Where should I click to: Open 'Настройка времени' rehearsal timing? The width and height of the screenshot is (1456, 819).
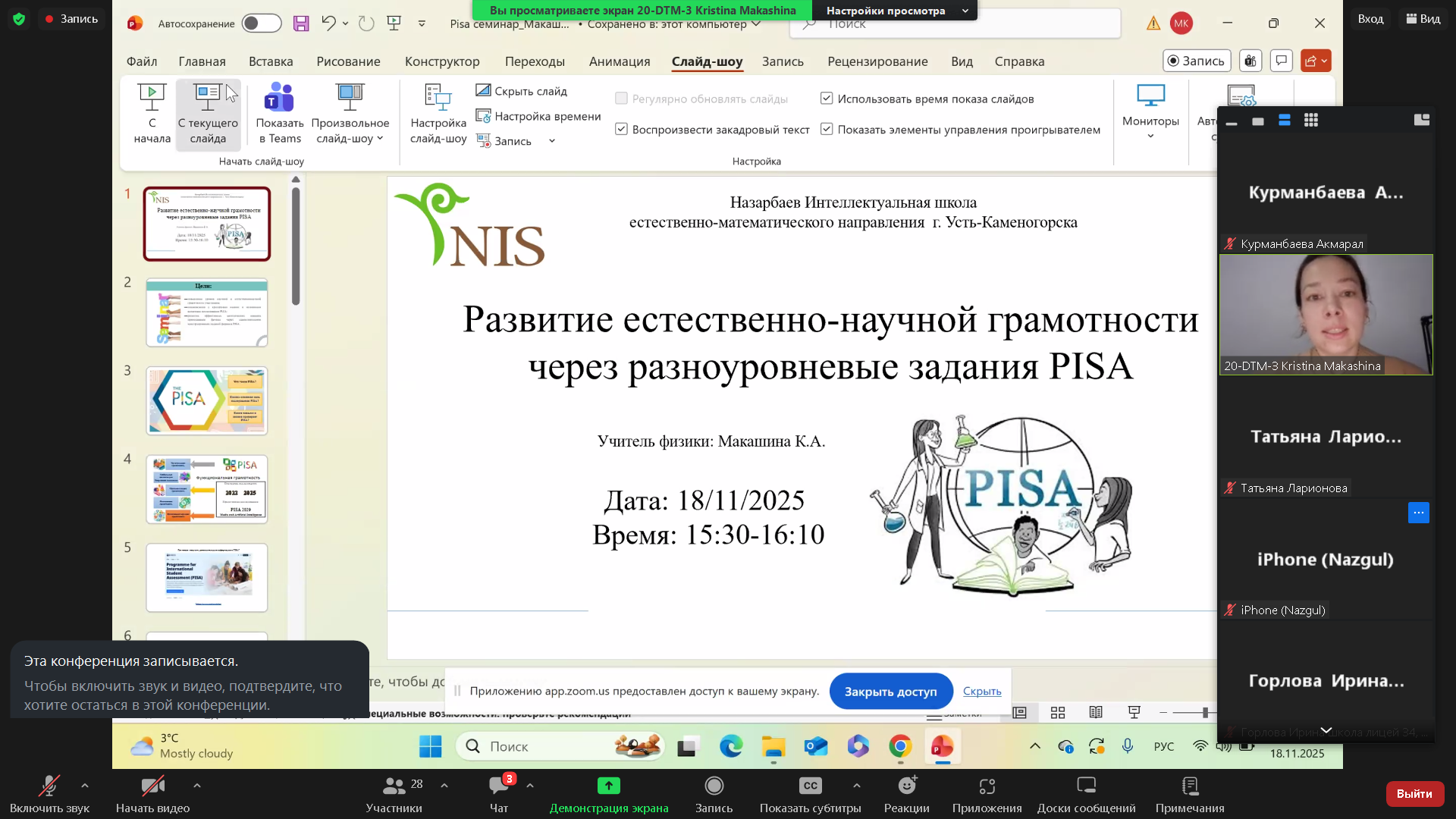(538, 116)
